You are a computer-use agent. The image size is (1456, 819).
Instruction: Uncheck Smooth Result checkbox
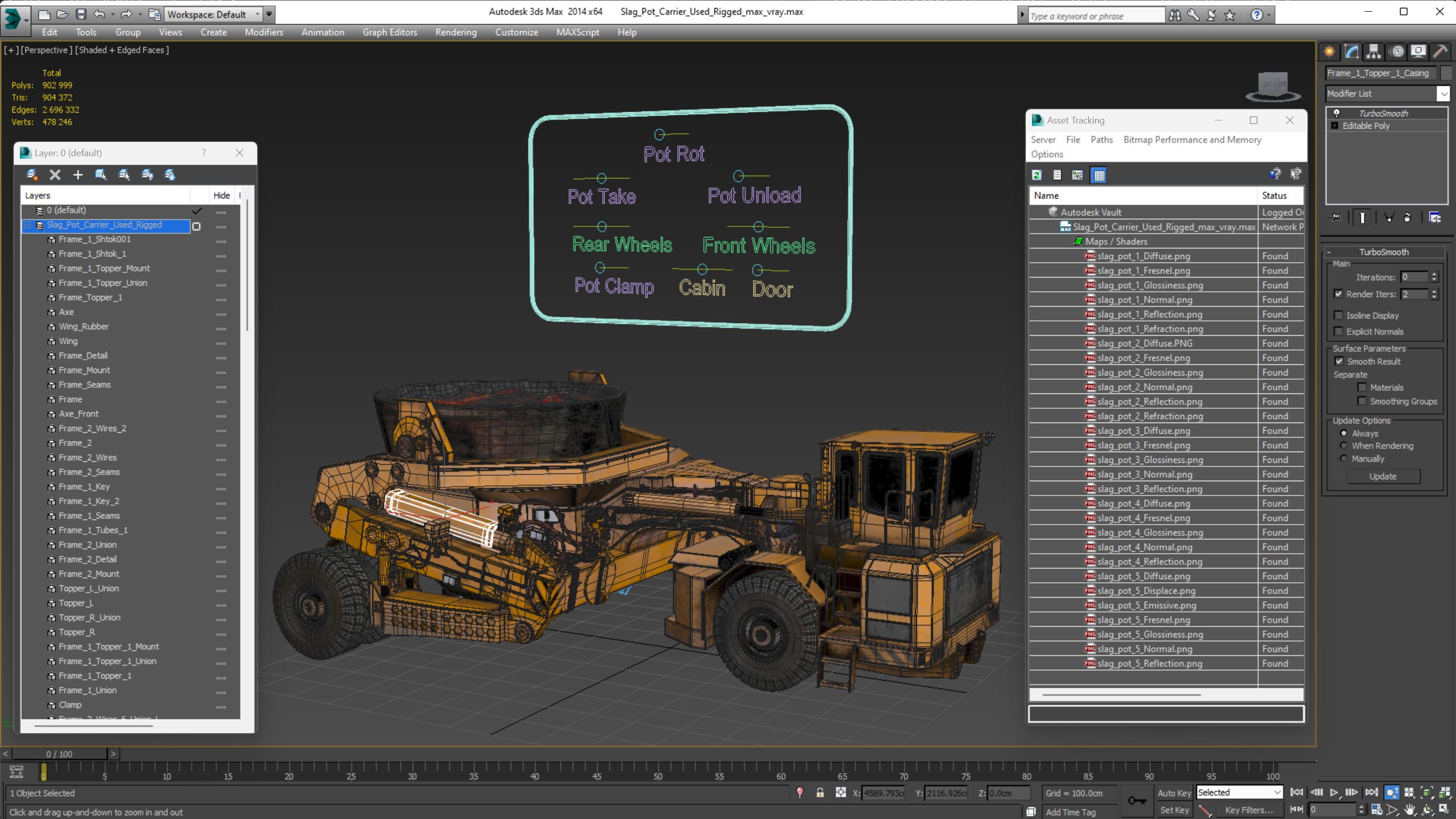[1339, 361]
